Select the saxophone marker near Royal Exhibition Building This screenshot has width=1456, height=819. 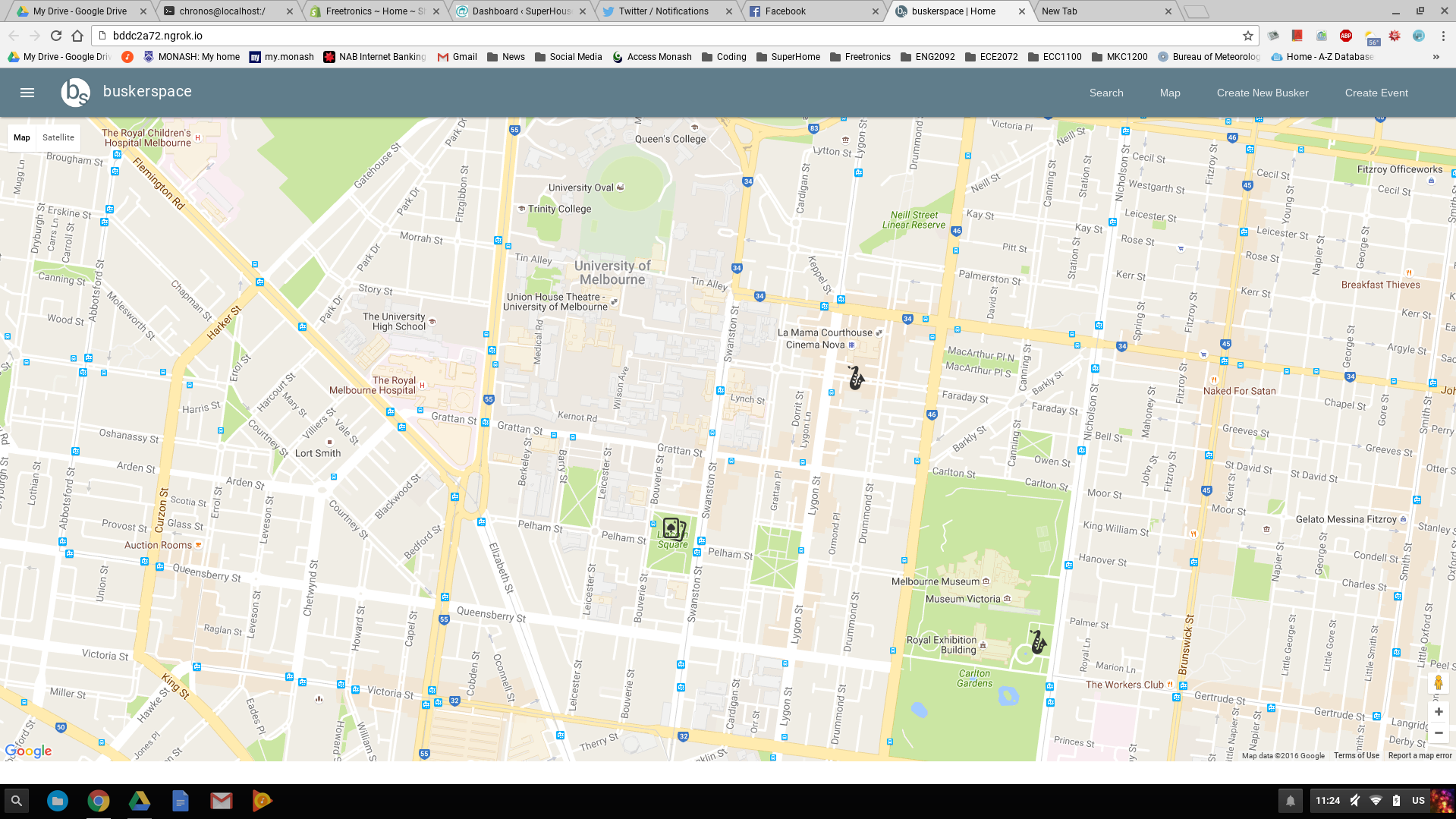point(1038,642)
